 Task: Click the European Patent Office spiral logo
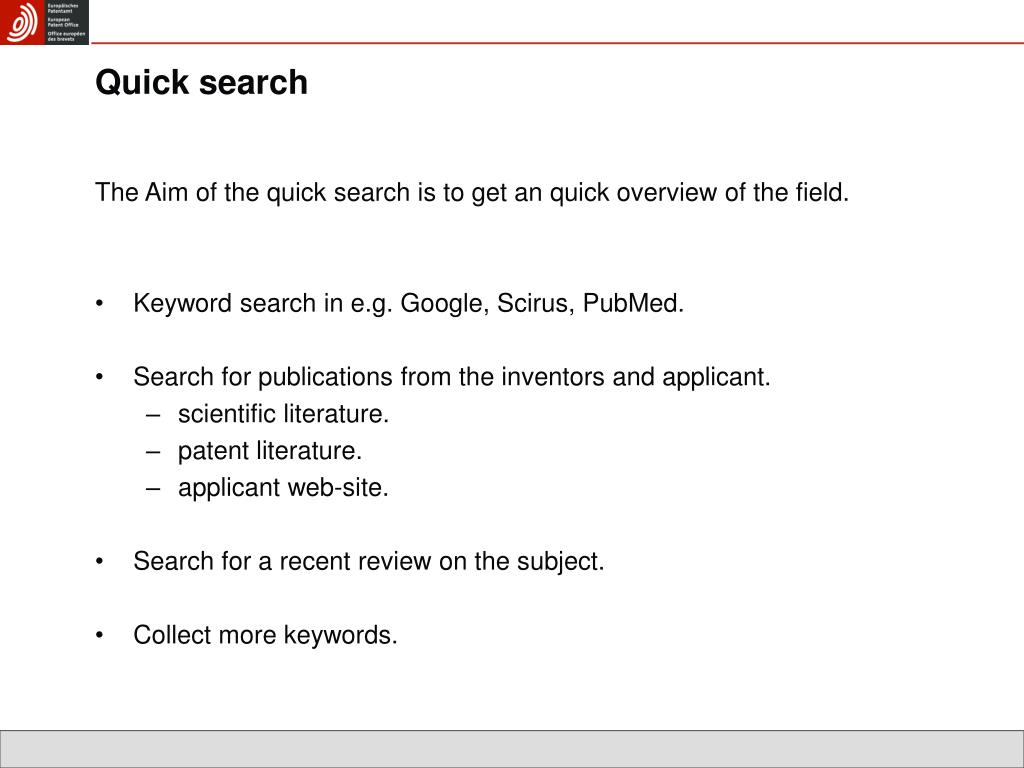point(22,22)
